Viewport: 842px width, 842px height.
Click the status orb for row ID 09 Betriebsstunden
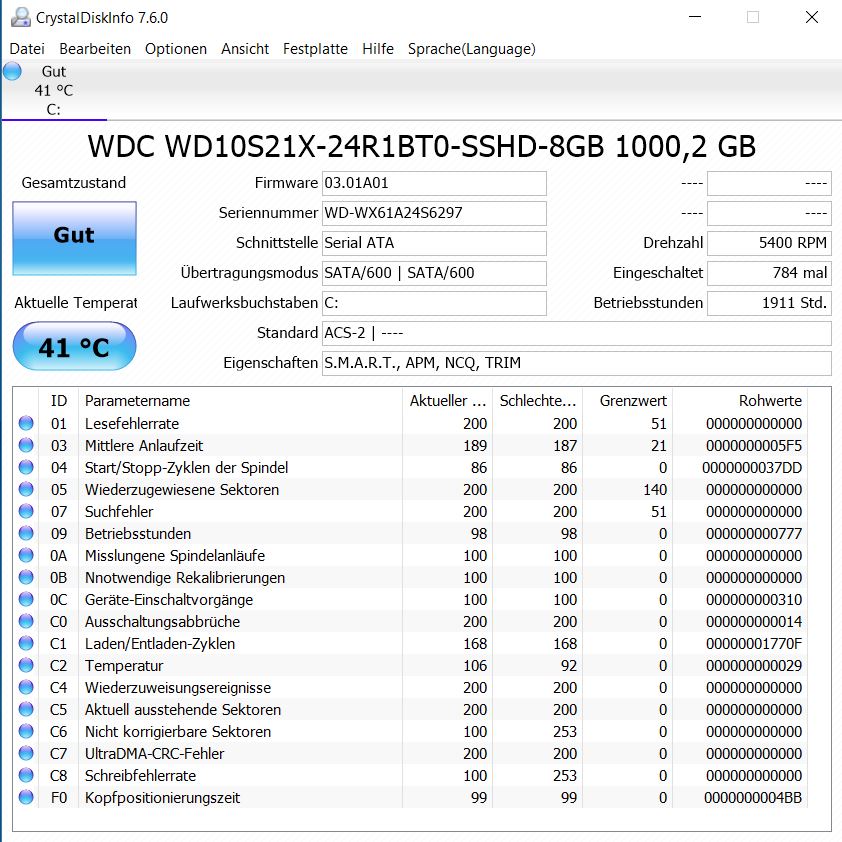click(26, 533)
